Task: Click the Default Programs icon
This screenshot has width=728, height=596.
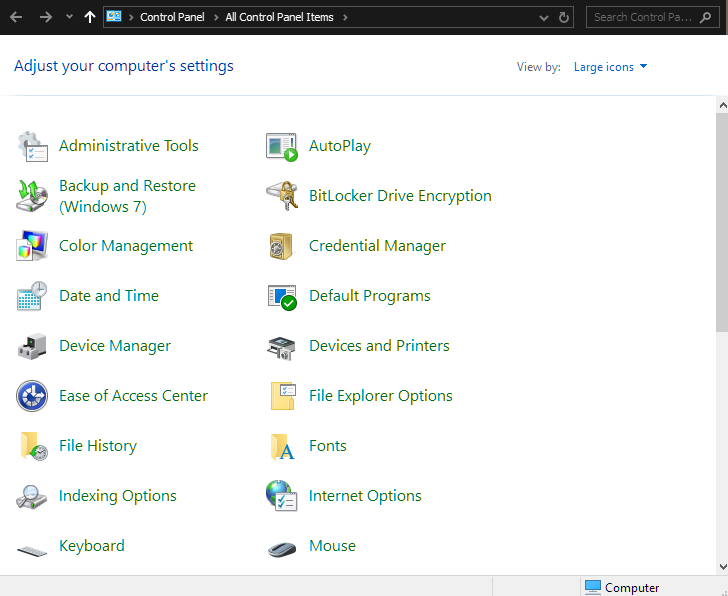Action: [x=282, y=297]
